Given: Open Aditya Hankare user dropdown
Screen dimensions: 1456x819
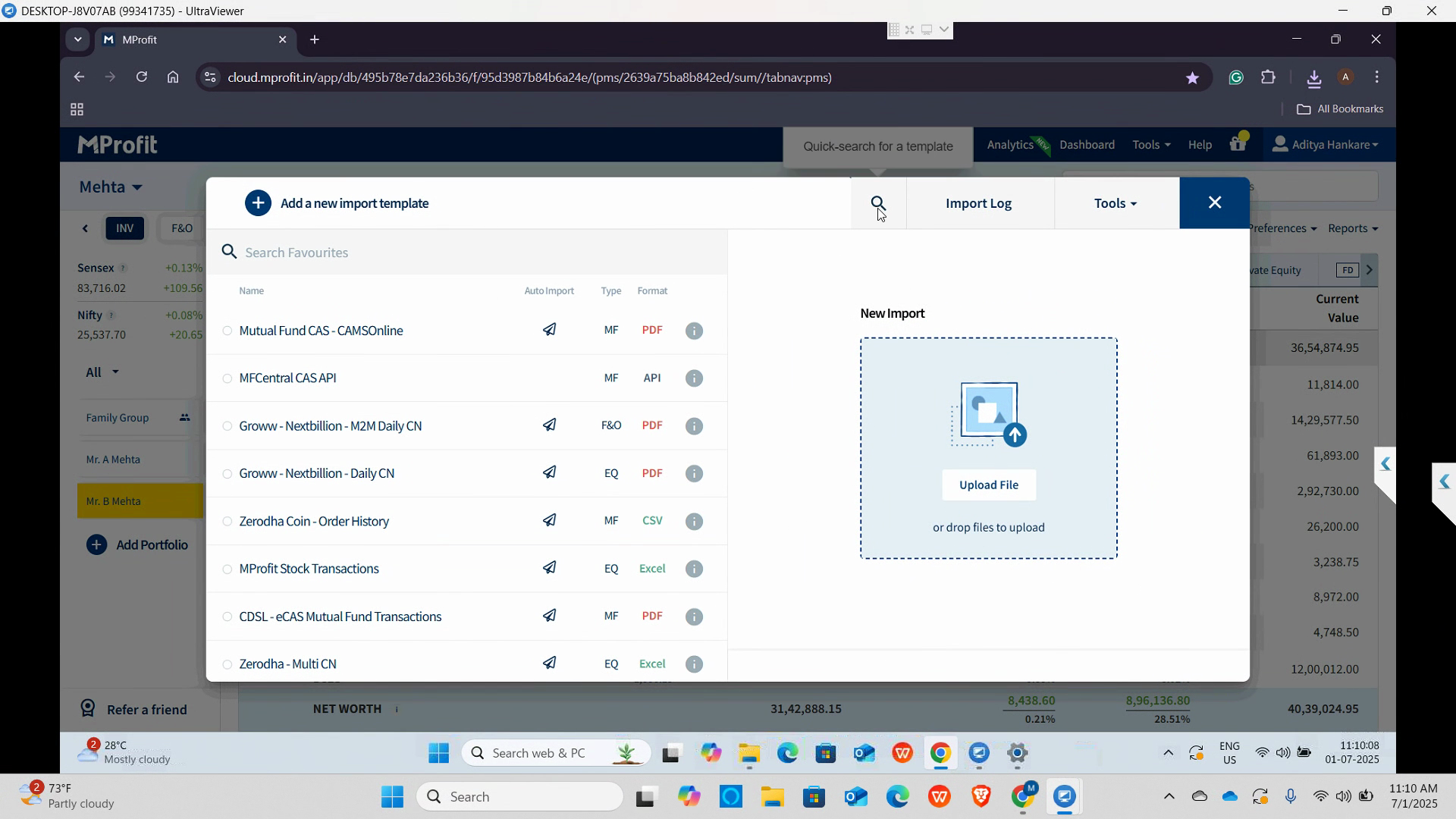Looking at the screenshot, I should click(x=1325, y=144).
